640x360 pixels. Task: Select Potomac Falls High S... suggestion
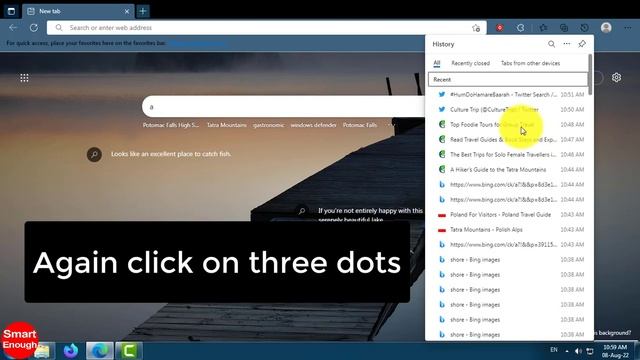pos(171,125)
